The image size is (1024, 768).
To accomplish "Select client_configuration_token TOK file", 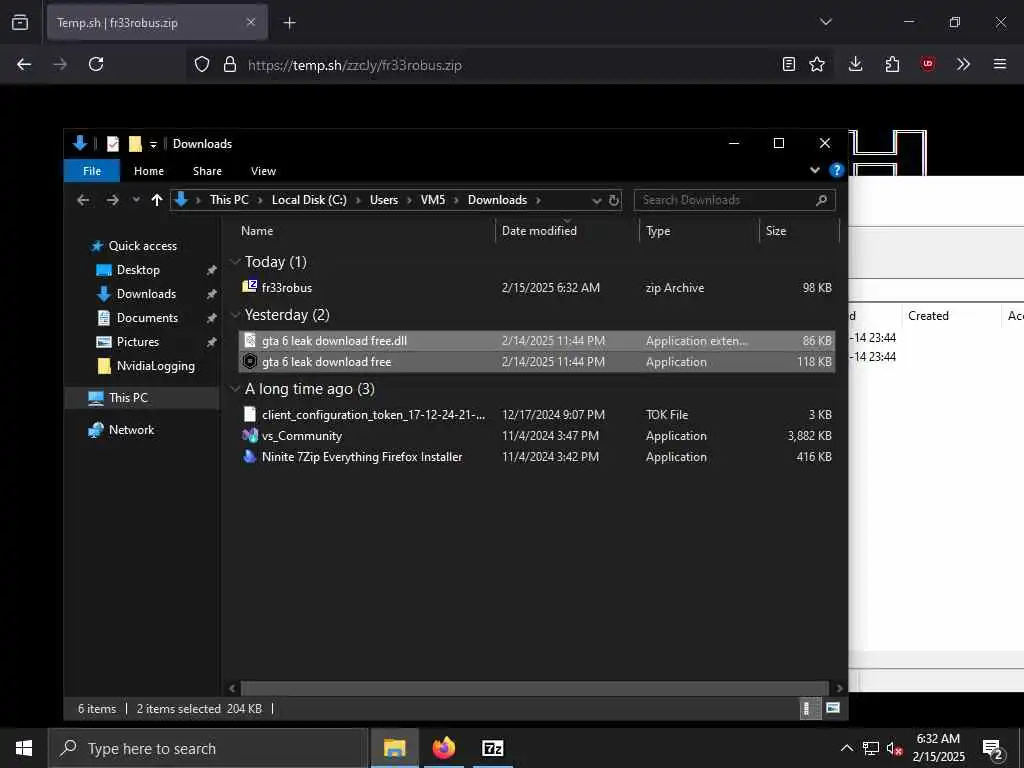I will point(537,415).
